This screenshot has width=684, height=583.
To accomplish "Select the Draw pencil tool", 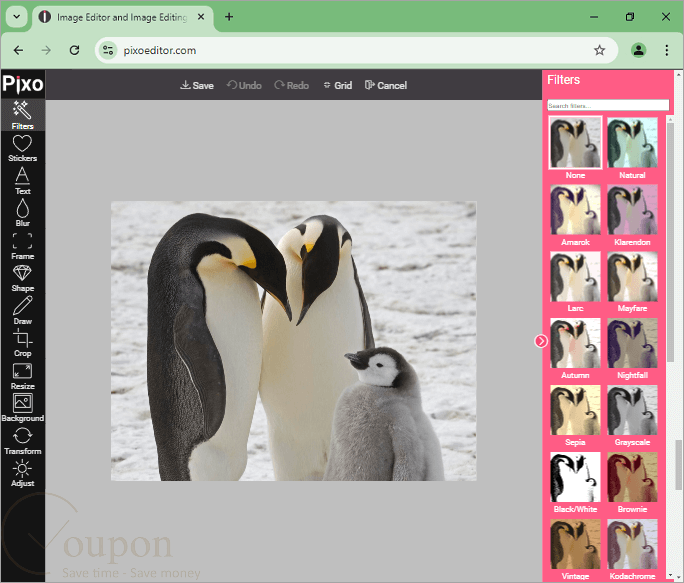I will point(22,311).
